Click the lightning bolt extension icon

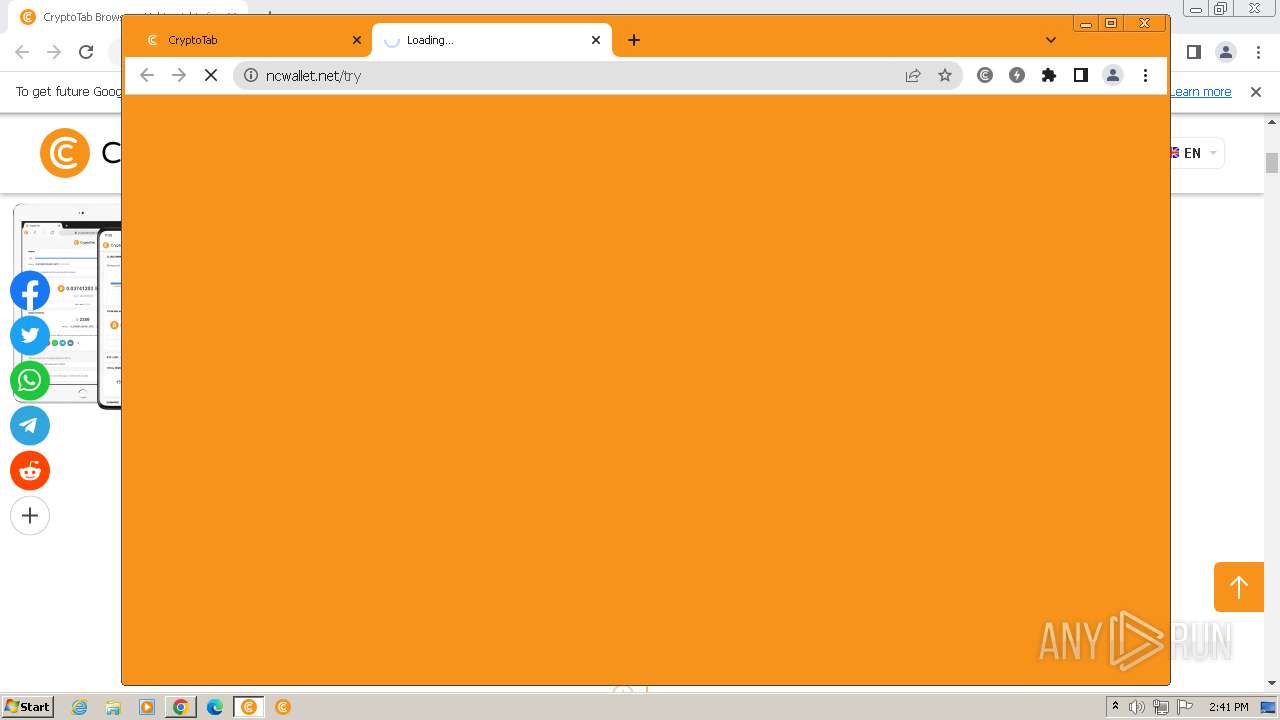[1017, 75]
